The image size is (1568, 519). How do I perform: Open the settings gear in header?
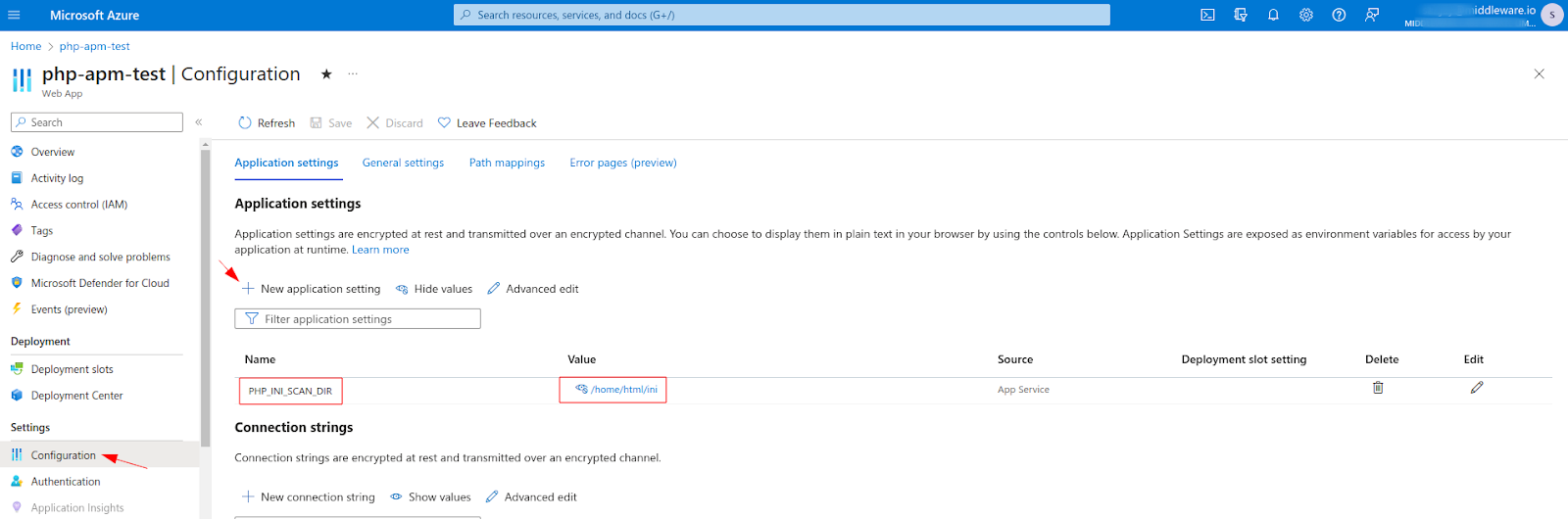[1306, 15]
